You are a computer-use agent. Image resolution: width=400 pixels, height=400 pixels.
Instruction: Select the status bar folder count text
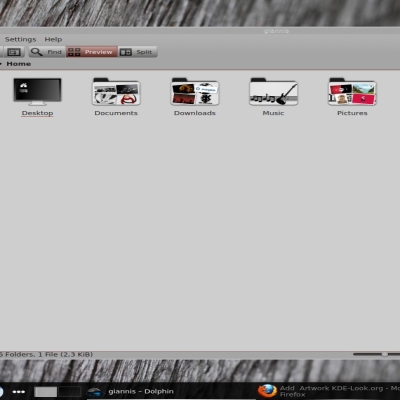[46, 354]
